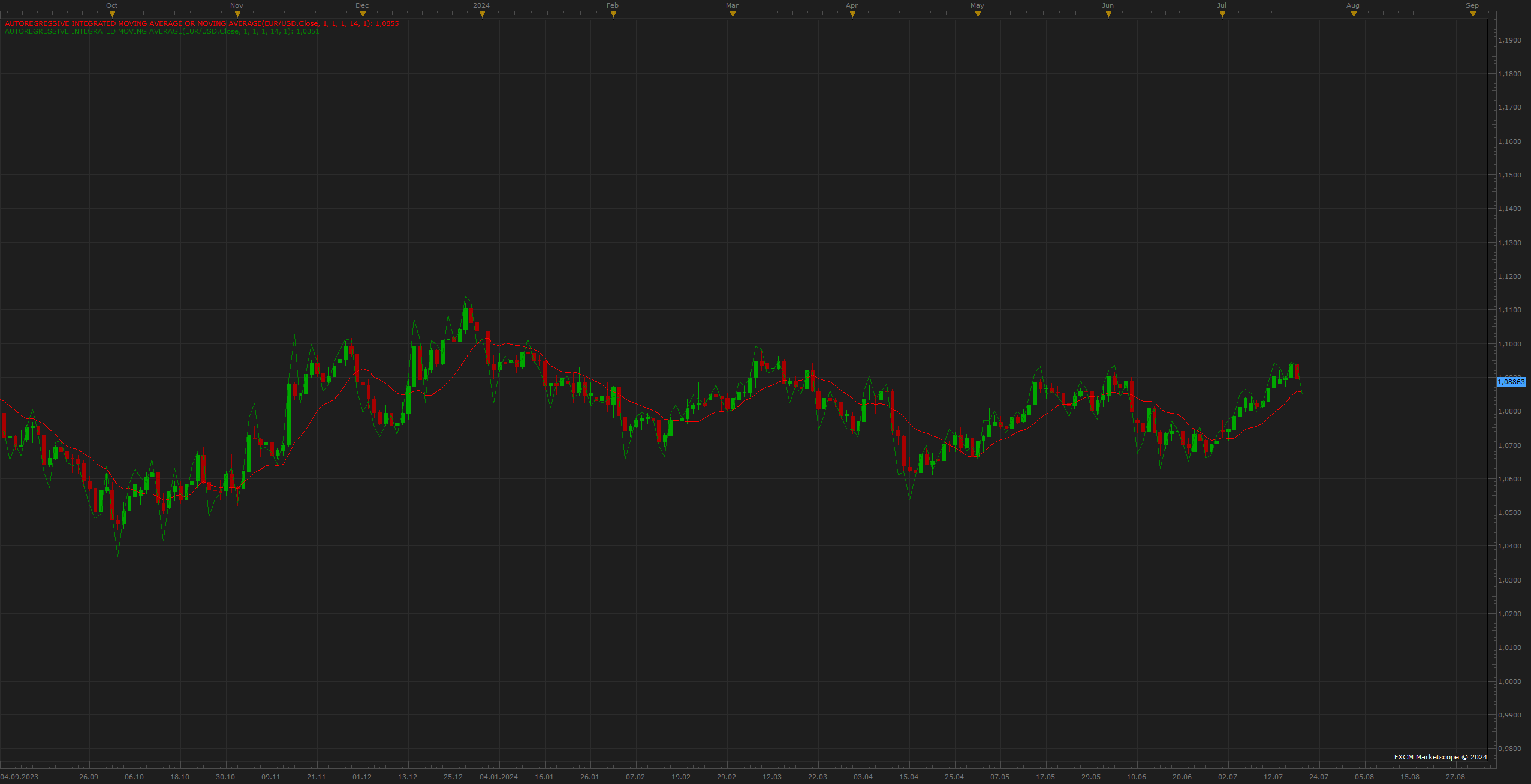Select the Apr month marker triangle
Screen dimensions: 1531x784
click(x=852, y=14)
